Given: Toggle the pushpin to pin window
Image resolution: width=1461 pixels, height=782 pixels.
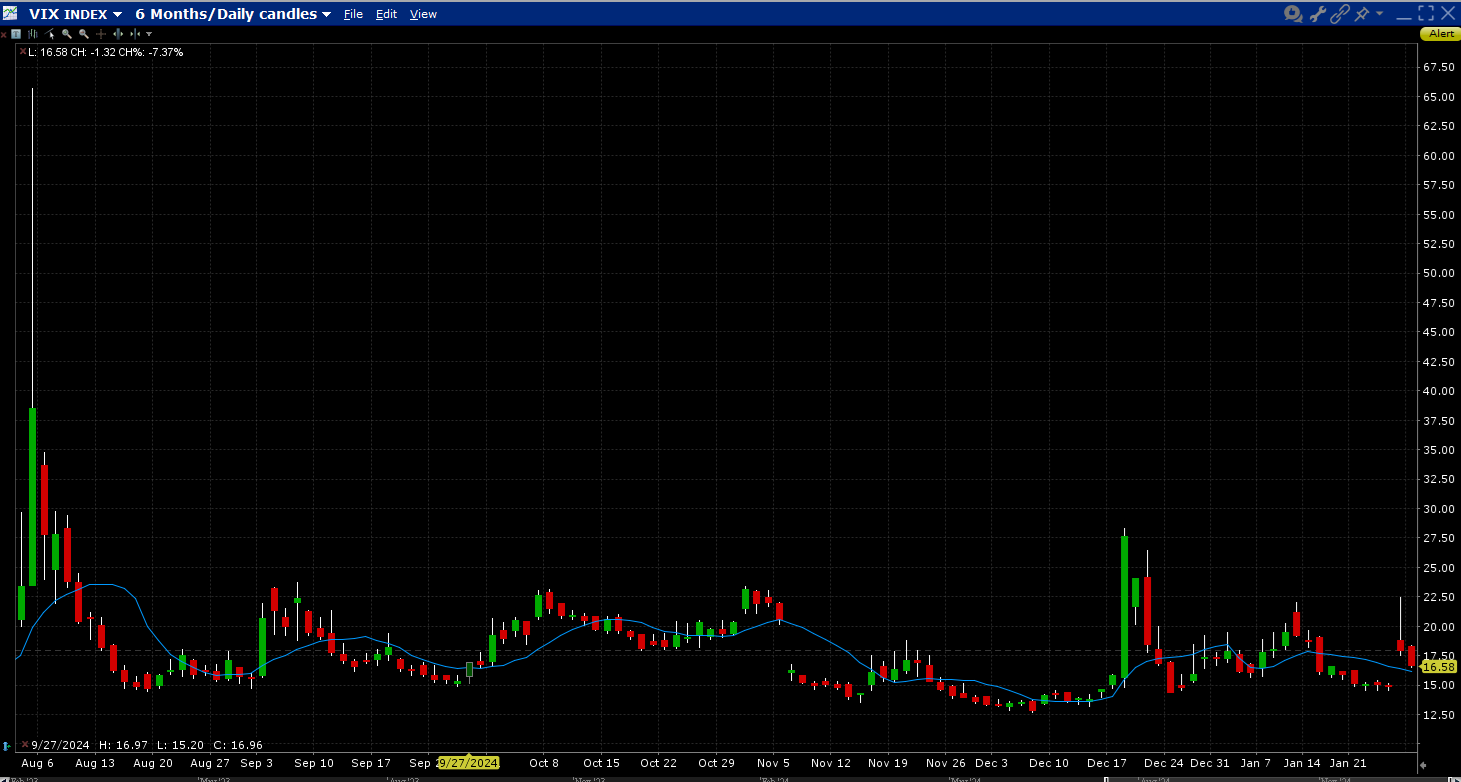Looking at the screenshot, I should [x=1362, y=14].
